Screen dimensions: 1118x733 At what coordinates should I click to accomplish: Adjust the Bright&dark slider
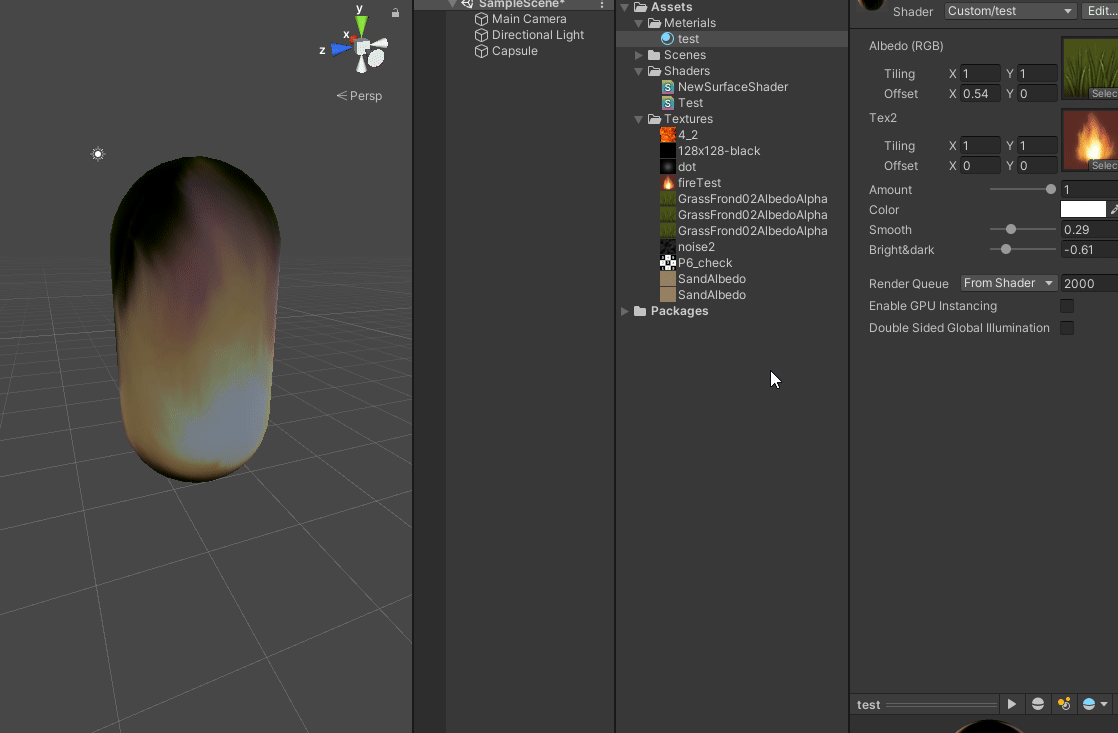1022,250
